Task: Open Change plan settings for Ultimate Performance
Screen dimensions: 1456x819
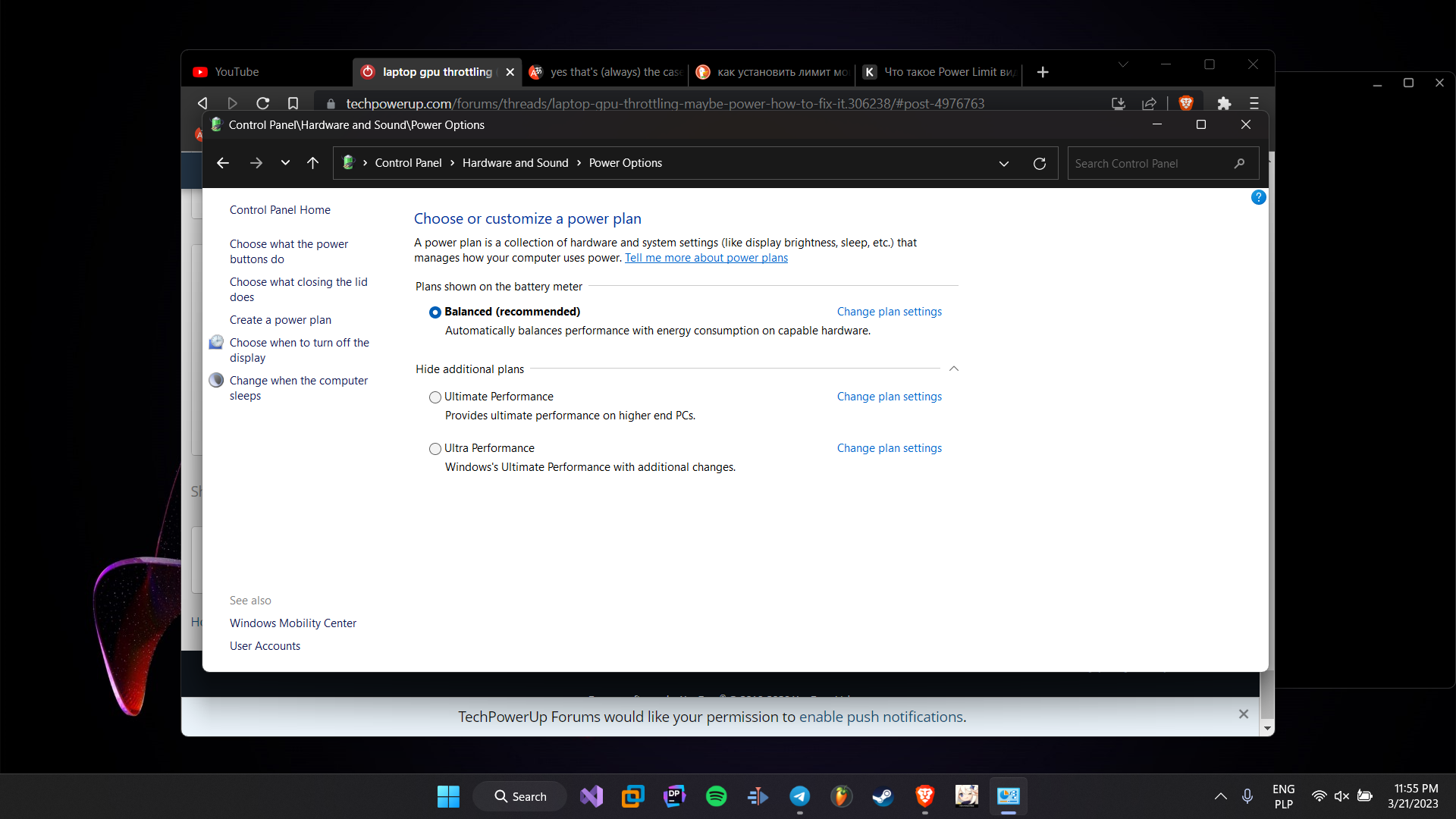Action: (889, 397)
